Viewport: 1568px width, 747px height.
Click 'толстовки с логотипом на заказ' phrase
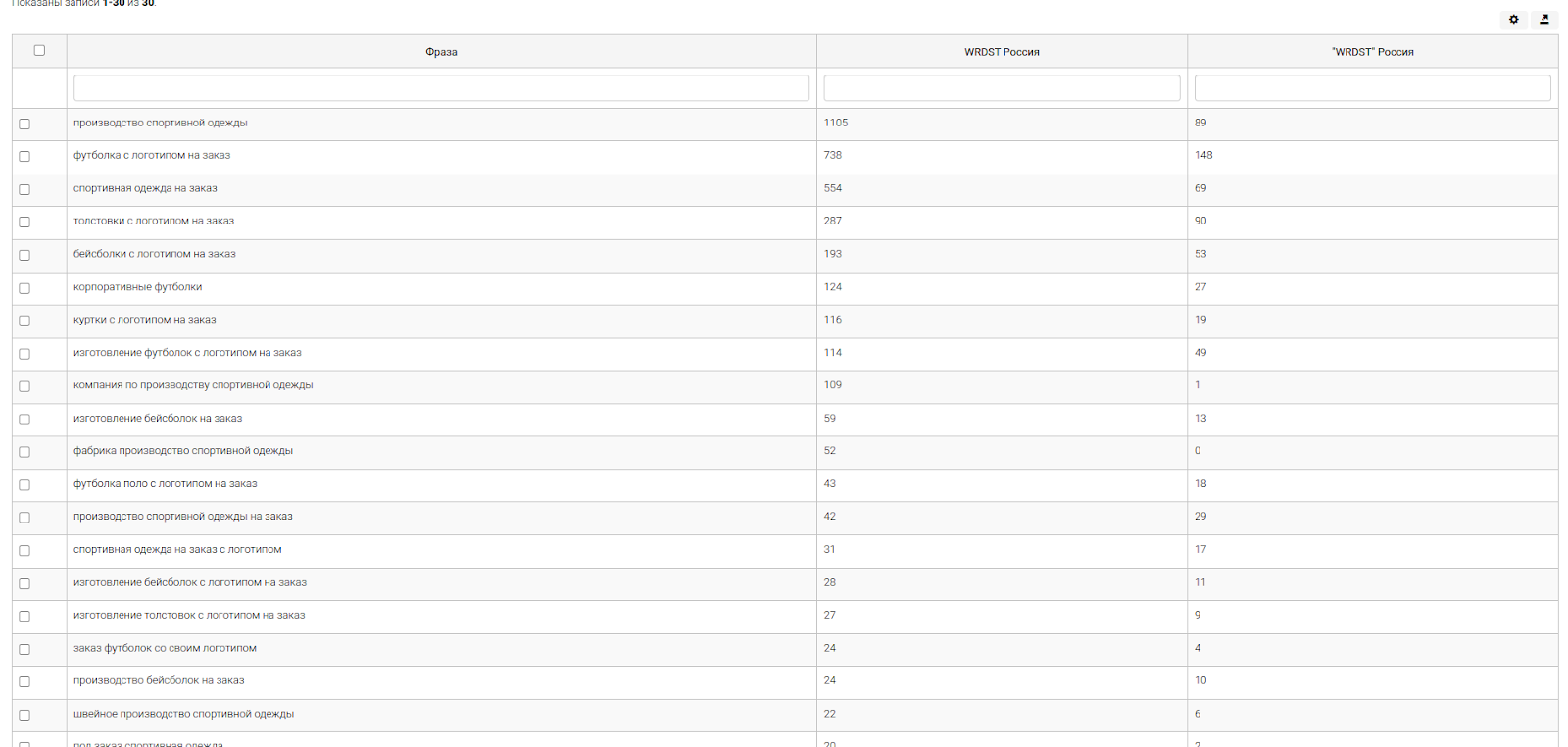point(154,222)
